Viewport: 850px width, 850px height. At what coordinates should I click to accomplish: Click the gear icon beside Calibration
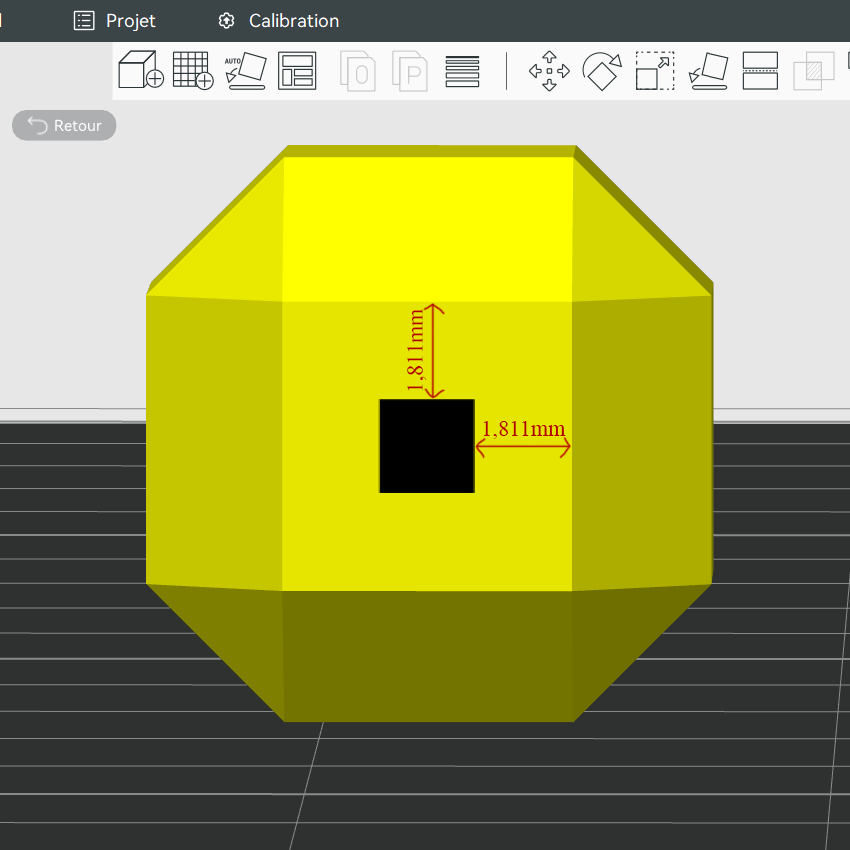(226, 21)
